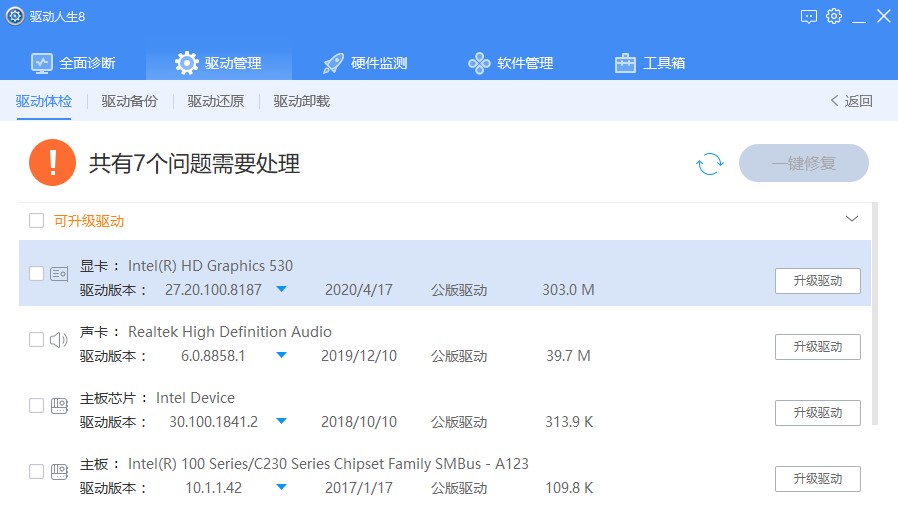Click 公版驱动 in the 显卡 row
Viewport: 898px width, 519px height.
[459, 290]
